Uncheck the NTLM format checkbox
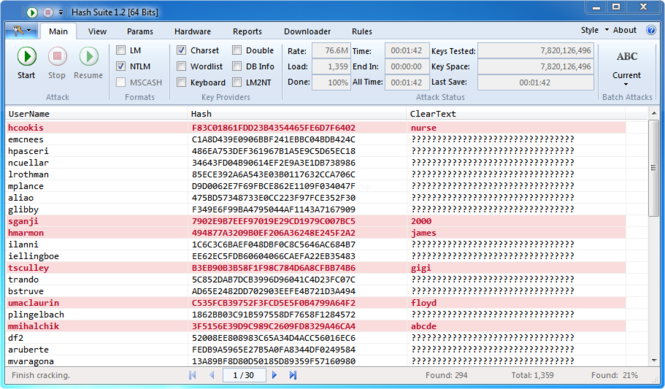Screen dimensions: 665x389 click(121, 66)
